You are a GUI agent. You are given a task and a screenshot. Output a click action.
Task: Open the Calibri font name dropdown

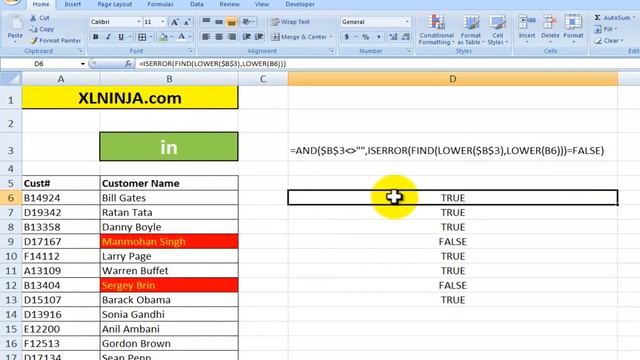pos(139,22)
